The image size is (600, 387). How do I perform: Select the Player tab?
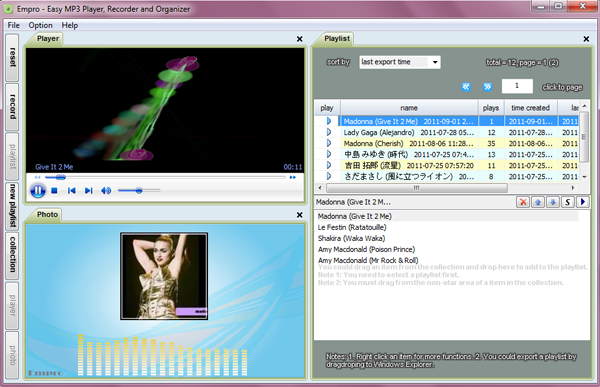(48, 39)
